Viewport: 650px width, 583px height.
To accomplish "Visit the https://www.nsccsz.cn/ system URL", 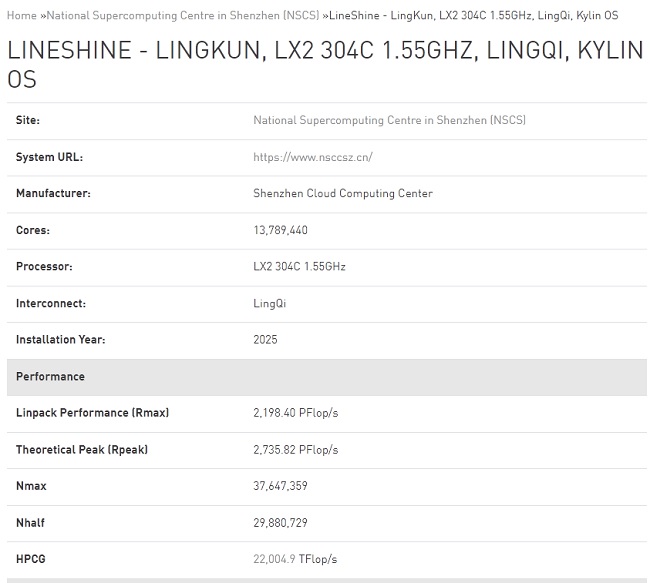I will (x=313, y=157).
